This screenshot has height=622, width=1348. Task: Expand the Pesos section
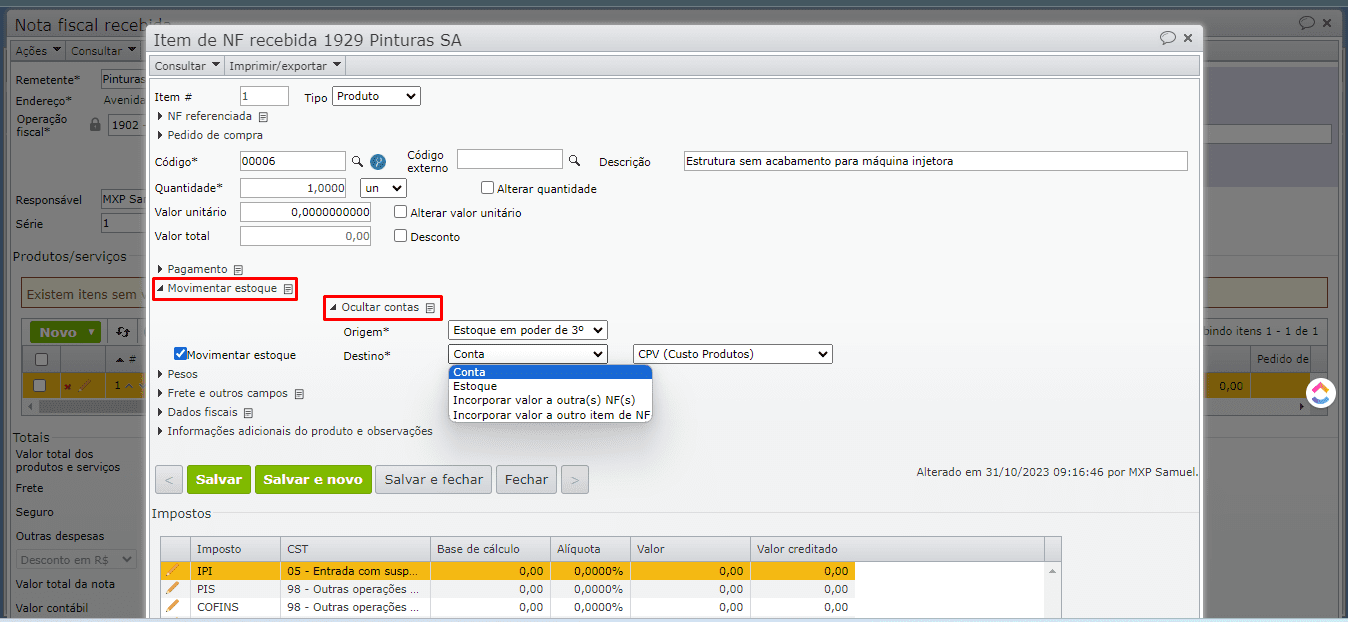[177, 374]
